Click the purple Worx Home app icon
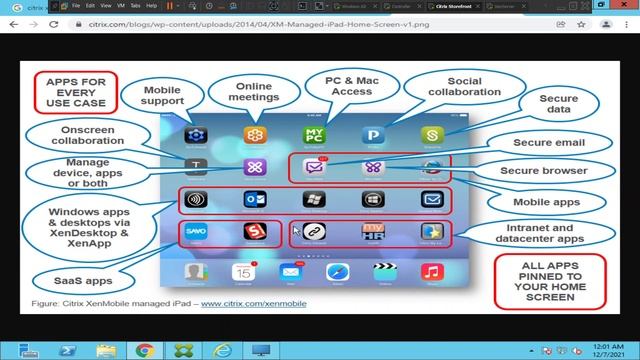640x360 pixels. 255,167
